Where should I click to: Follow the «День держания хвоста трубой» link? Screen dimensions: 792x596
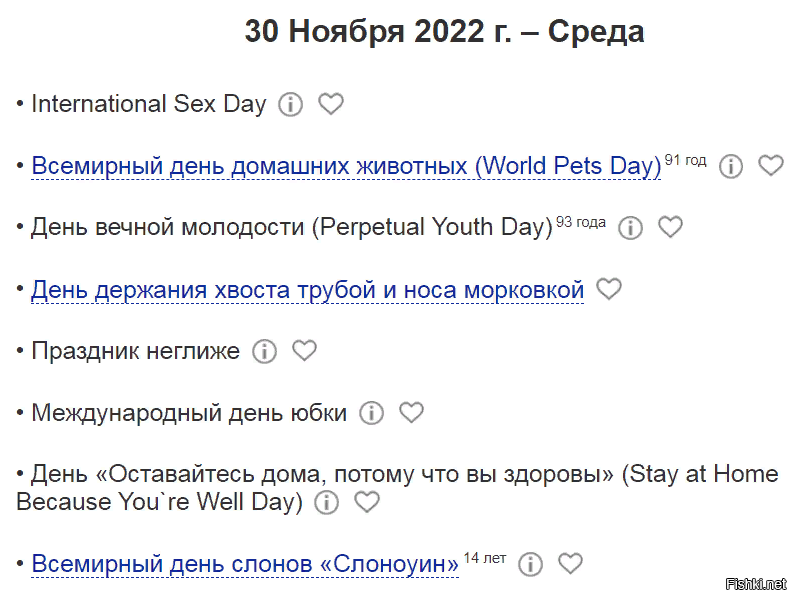tap(307, 290)
